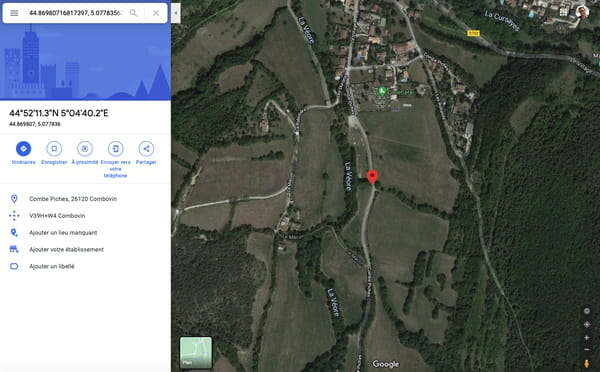The width and height of the screenshot is (600, 372).
Task: Open the Google account profile avatar
Action: click(582, 12)
